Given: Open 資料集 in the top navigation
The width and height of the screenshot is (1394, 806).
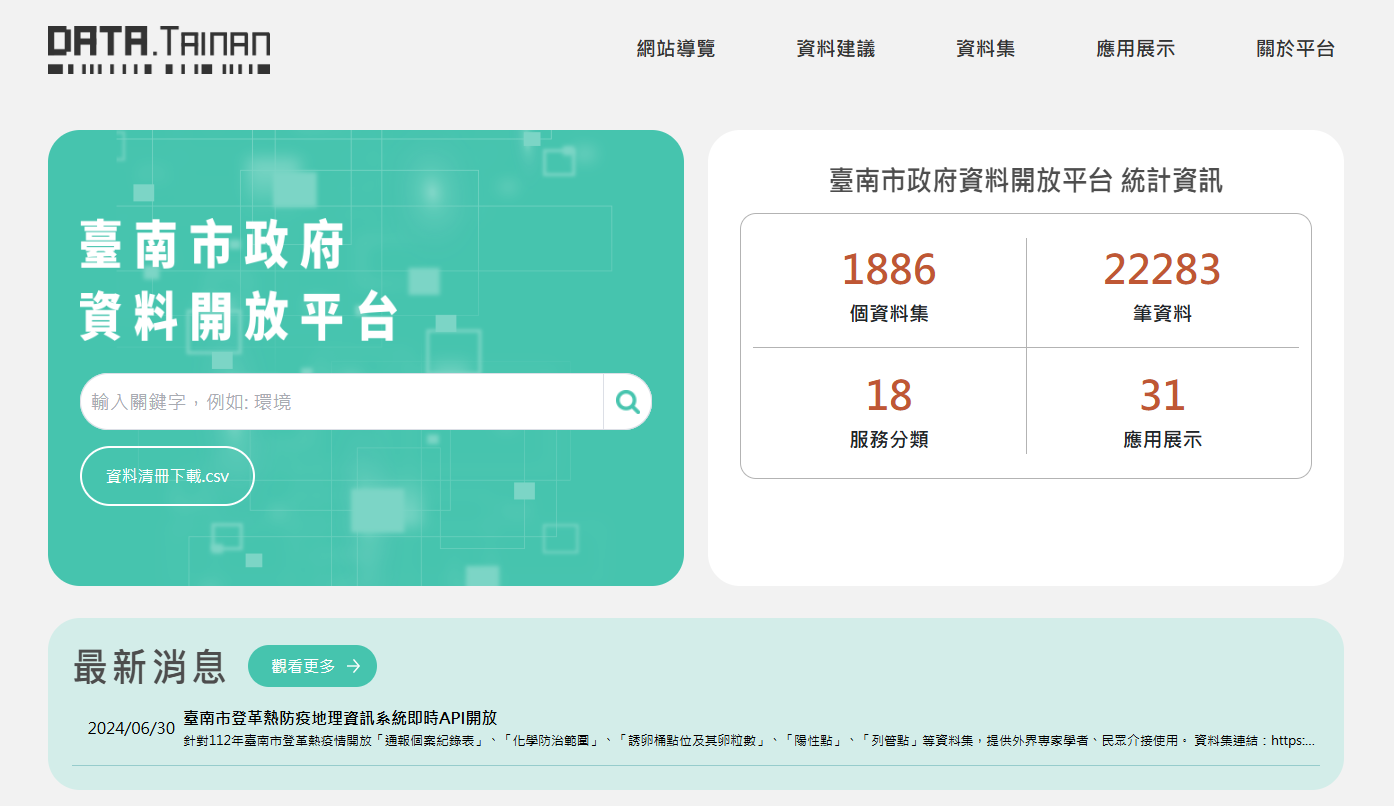Looking at the screenshot, I should [985, 49].
